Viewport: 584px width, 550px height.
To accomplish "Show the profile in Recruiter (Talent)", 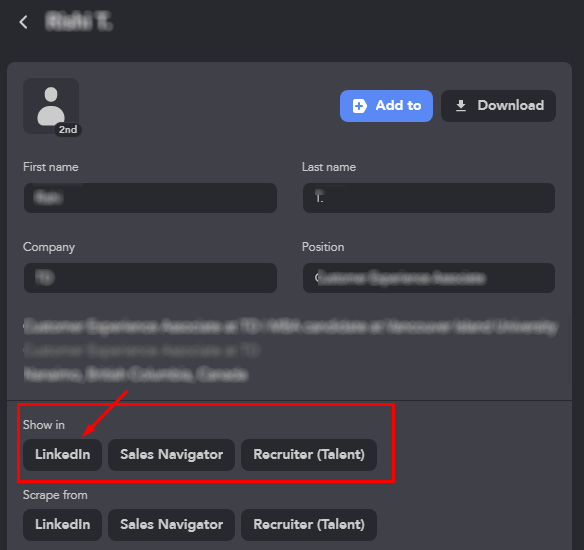I will 309,455.
